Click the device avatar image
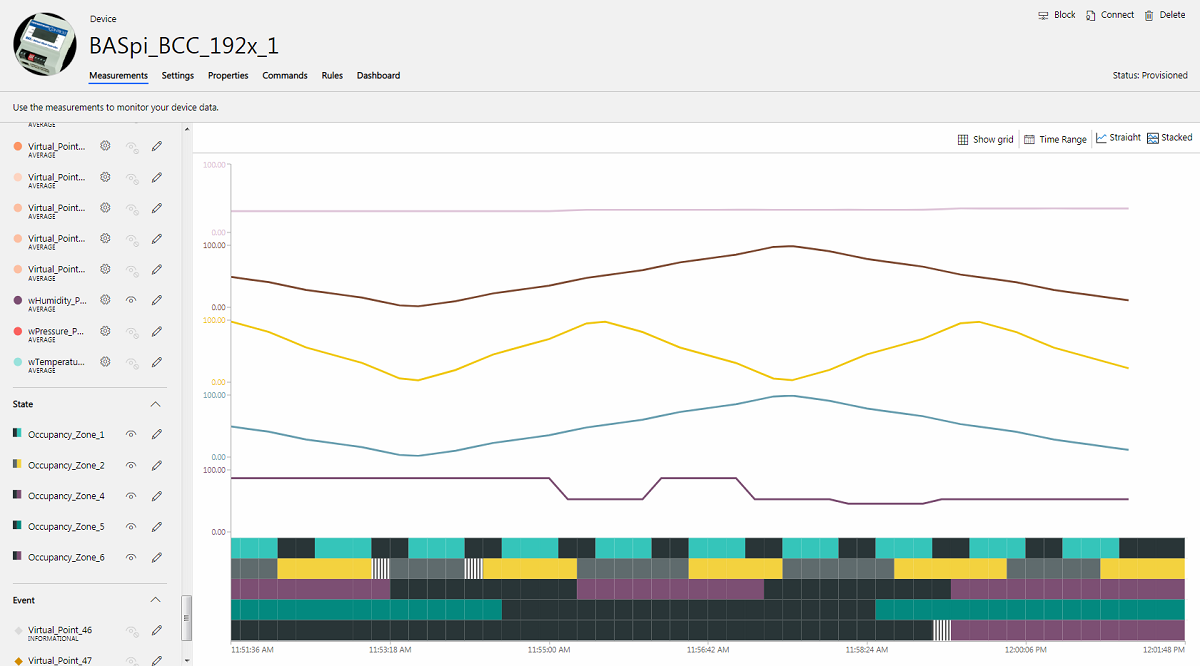The image size is (1200, 666). click(x=45, y=45)
